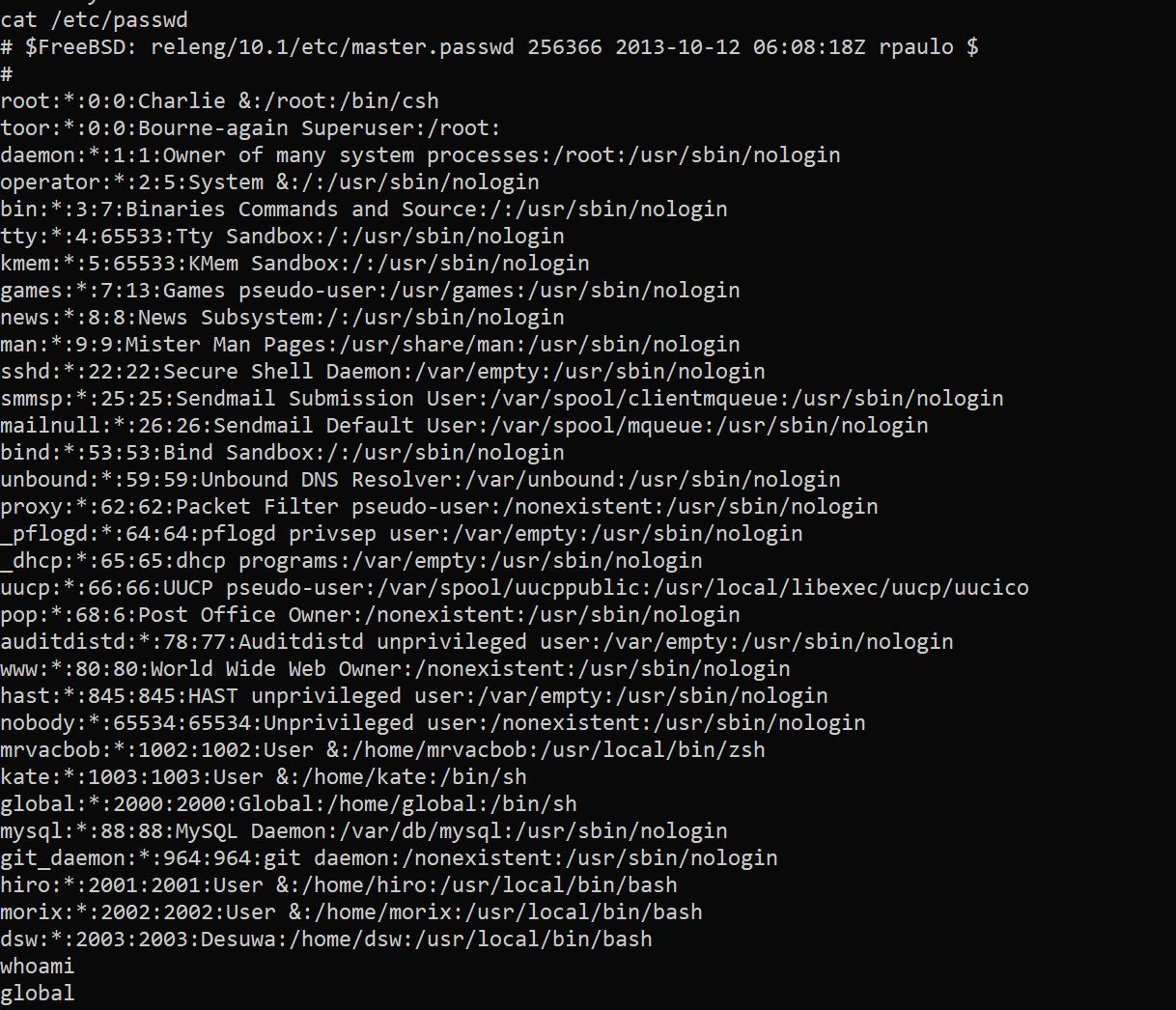Click the mailnull Sendmail Default User line
Image resolution: width=1176 pixels, height=1010 pixels.
click(x=463, y=425)
